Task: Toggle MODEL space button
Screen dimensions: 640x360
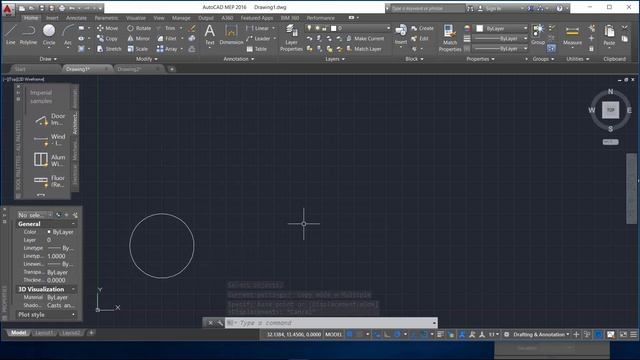Action: 333,334
